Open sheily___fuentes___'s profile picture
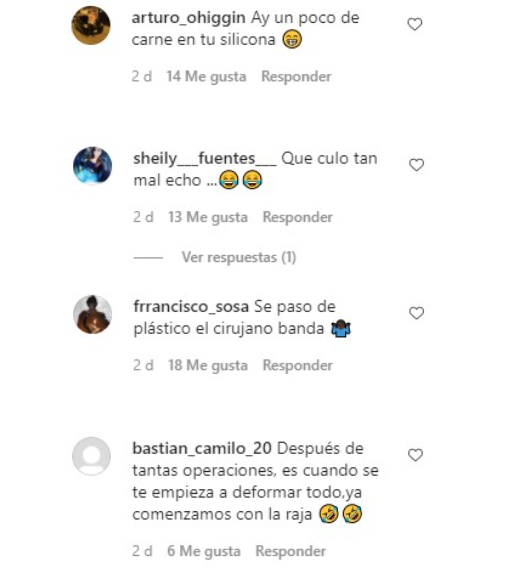The width and height of the screenshot is (518, 584). click(x=92, y=166)
